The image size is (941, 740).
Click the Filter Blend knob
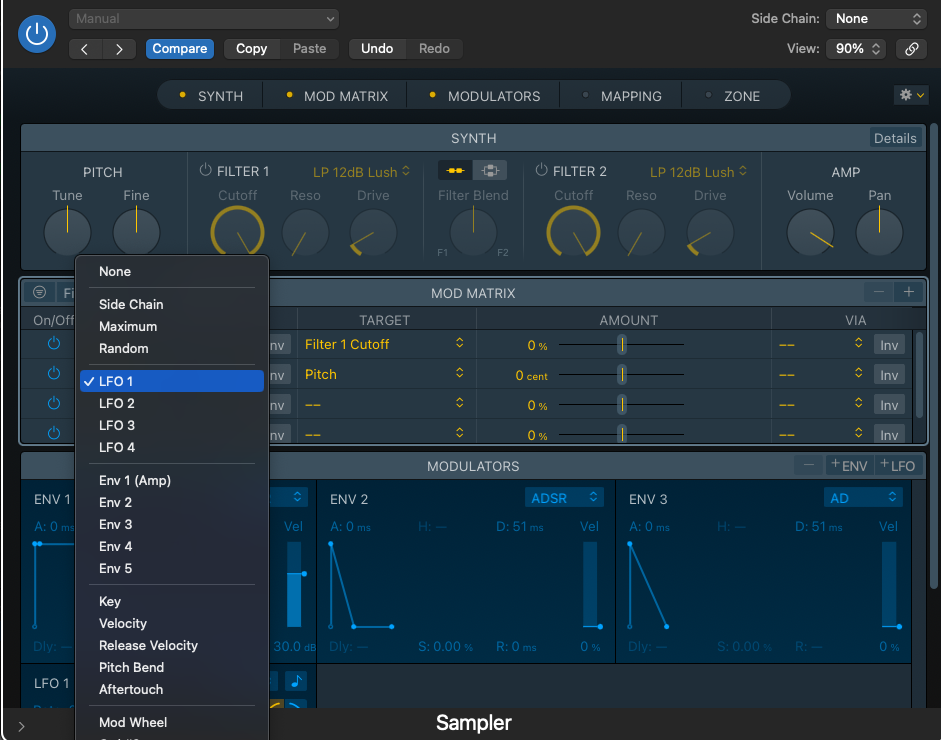pyautogui.click(x=474, y=232)
